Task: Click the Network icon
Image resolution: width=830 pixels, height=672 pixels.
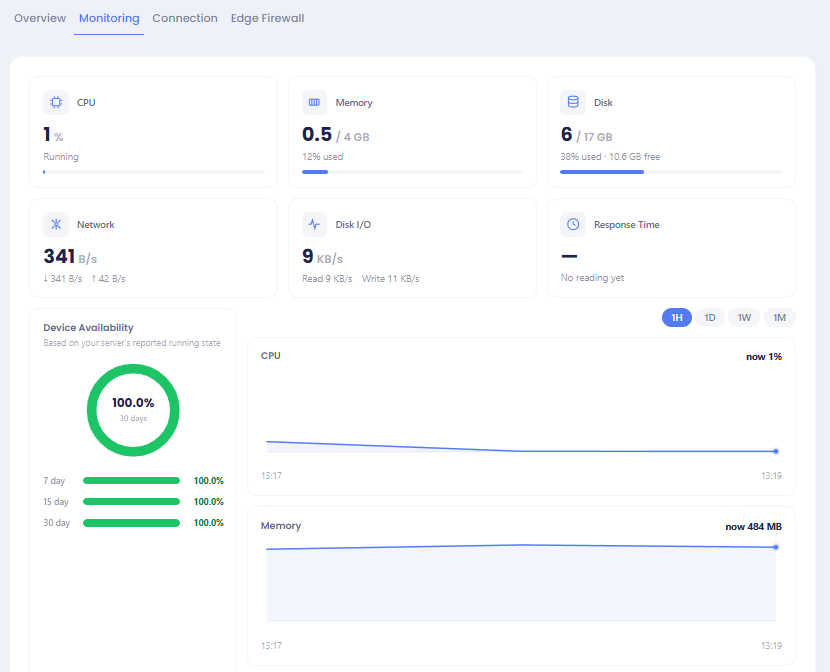Action: click(56, 224)
